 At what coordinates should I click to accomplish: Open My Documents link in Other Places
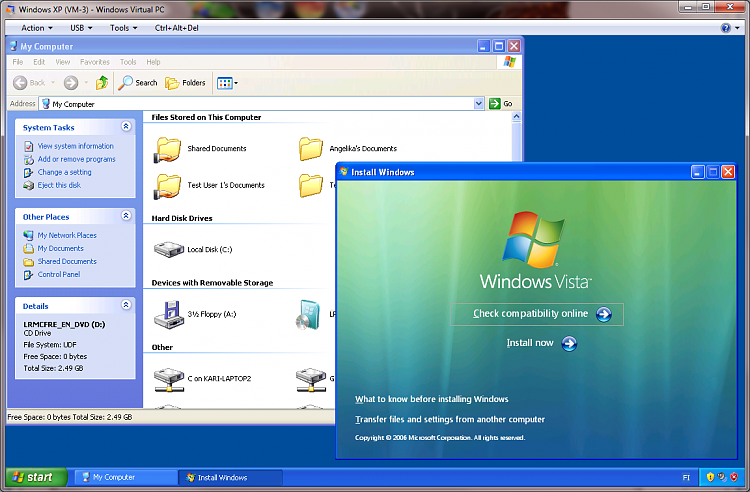tap(61, 248)
